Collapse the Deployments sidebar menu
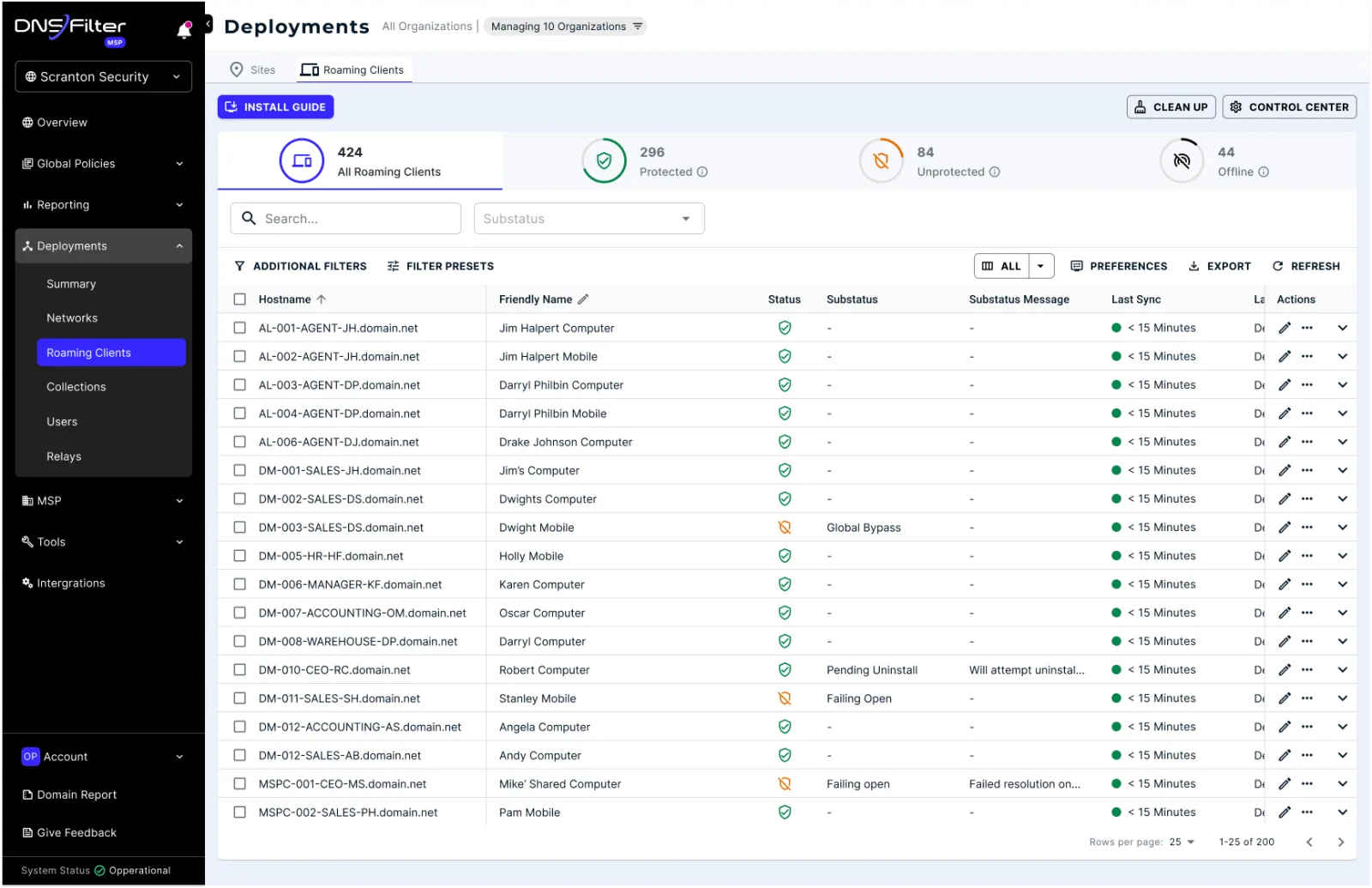The height and width of the screenshot is (888, 1372). 103,246
